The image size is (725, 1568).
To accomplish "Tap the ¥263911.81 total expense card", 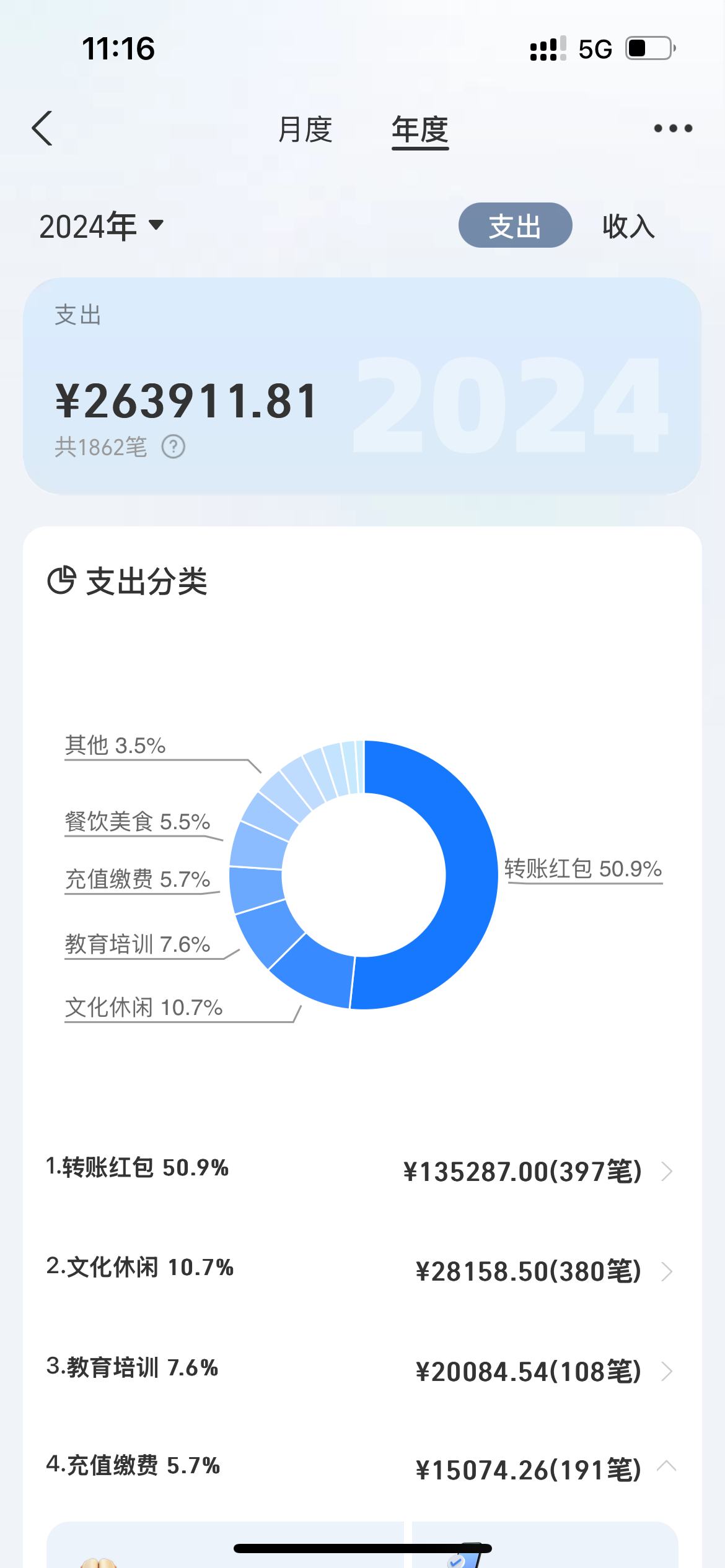I will (362, 386).
